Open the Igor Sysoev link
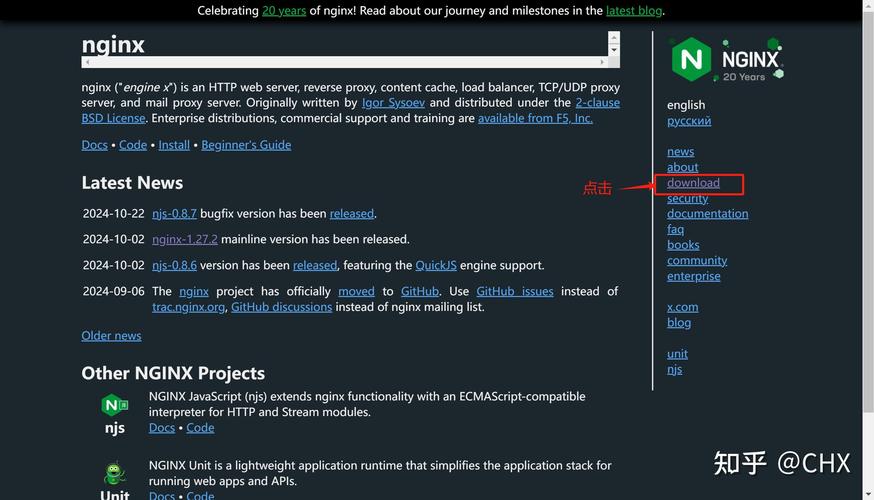 [394, 103]
